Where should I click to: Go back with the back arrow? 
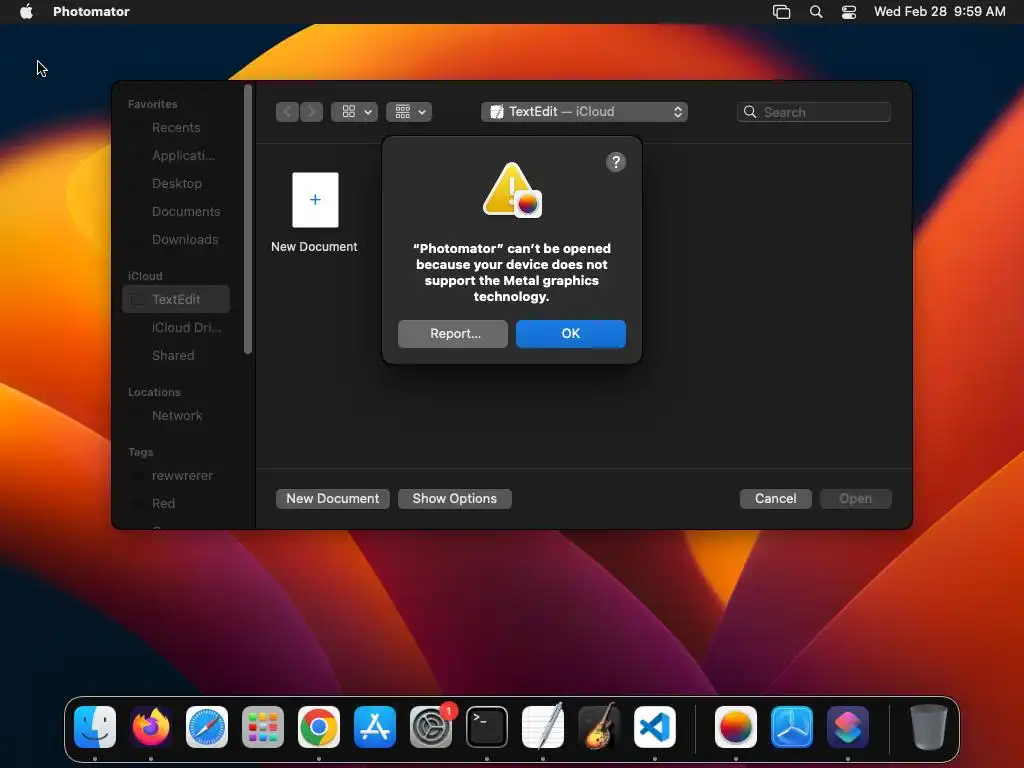287,112
